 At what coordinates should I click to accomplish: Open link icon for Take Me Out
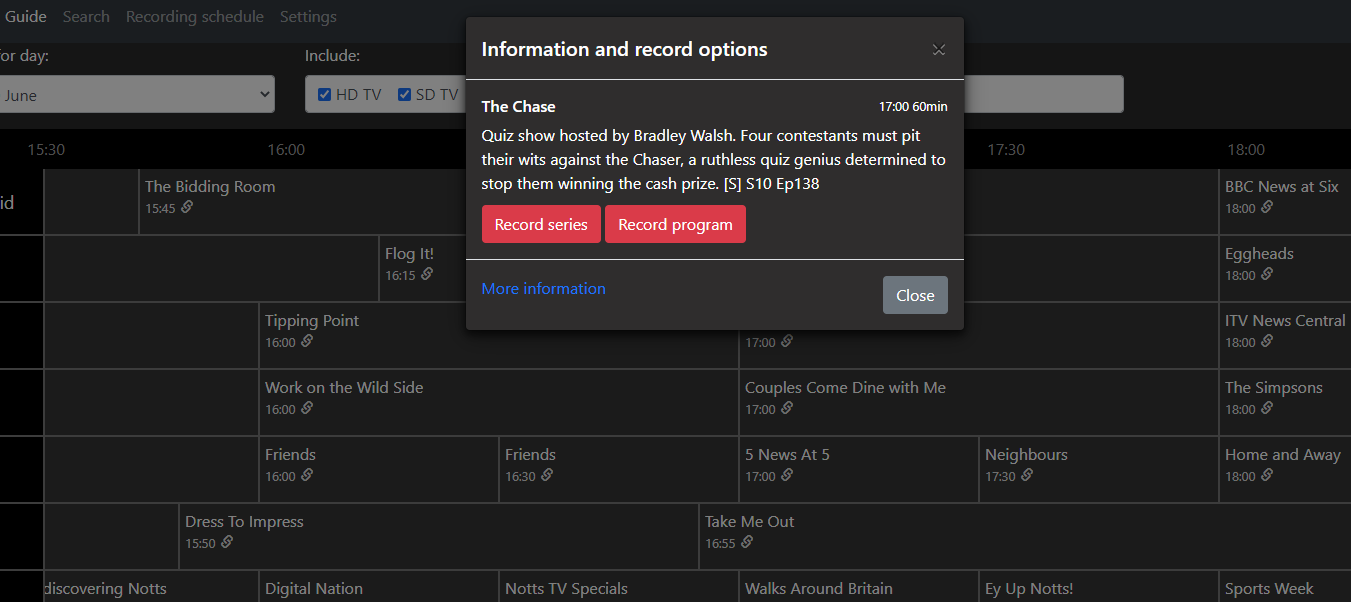[747, 543]
